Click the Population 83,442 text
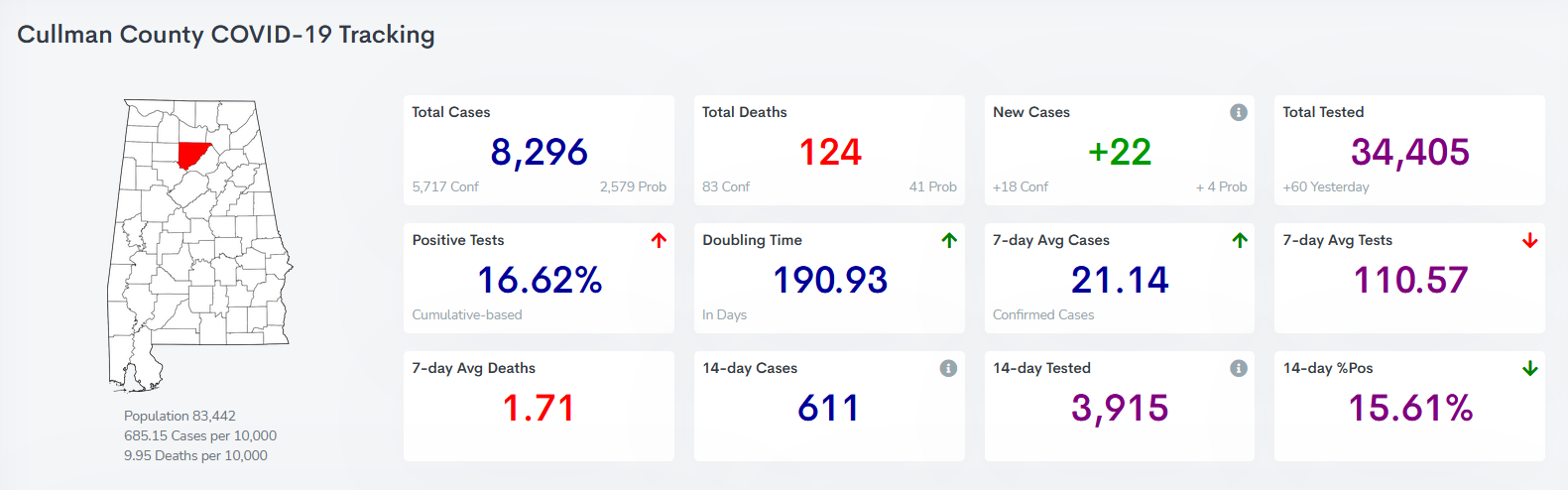This screenshot has width=1568, height=490. pyautogui.click(x=180, y=416)
